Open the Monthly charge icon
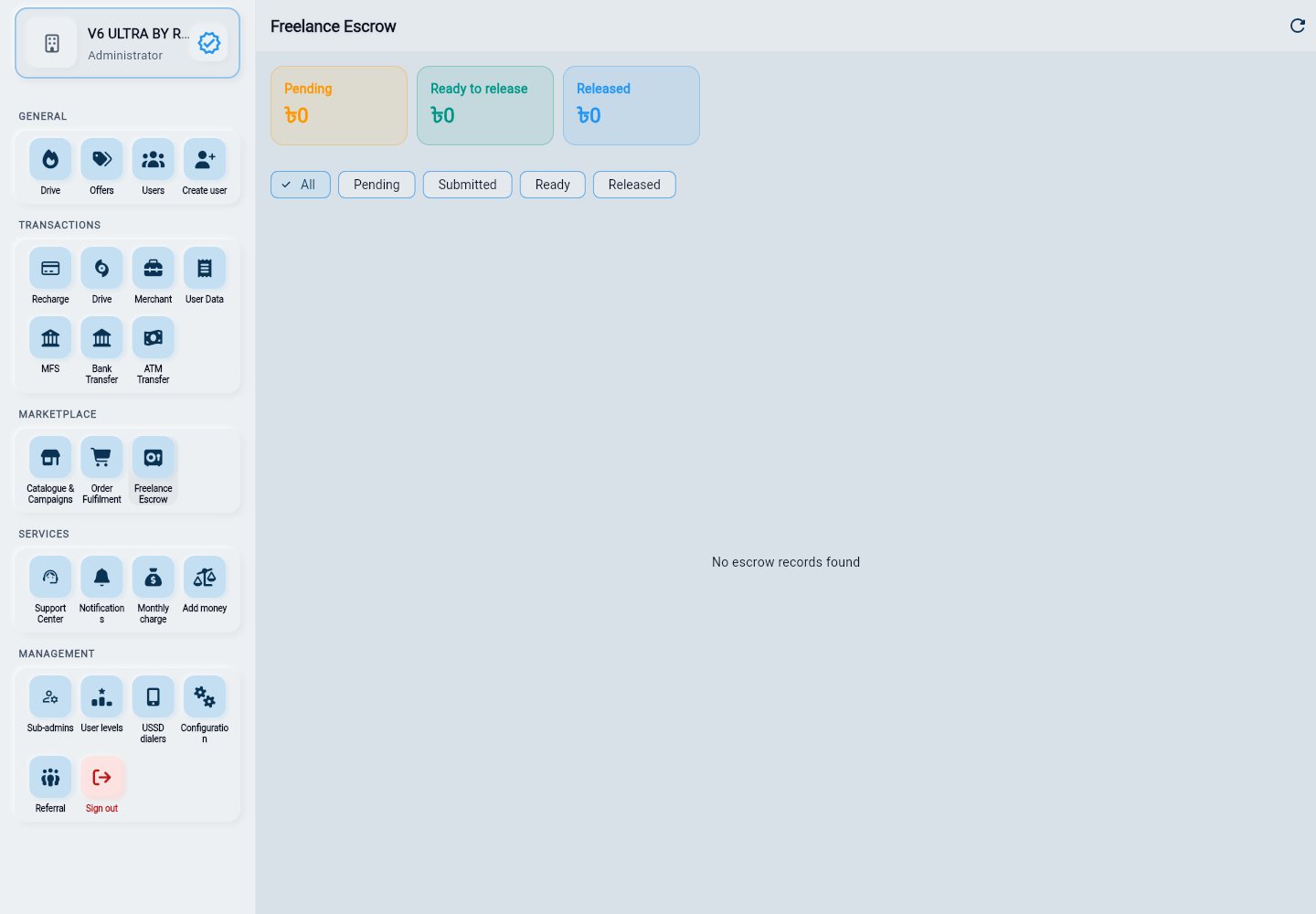 click(x=153, y=578)
